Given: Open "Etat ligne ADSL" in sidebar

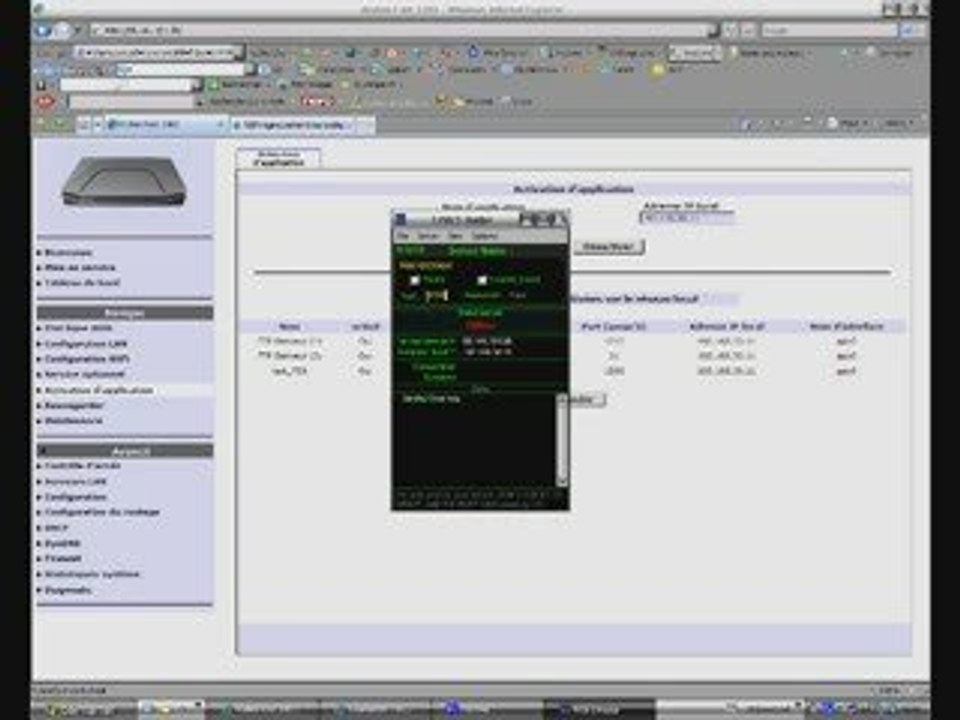Looking at the screenshot, I should (x=78, y=328).
